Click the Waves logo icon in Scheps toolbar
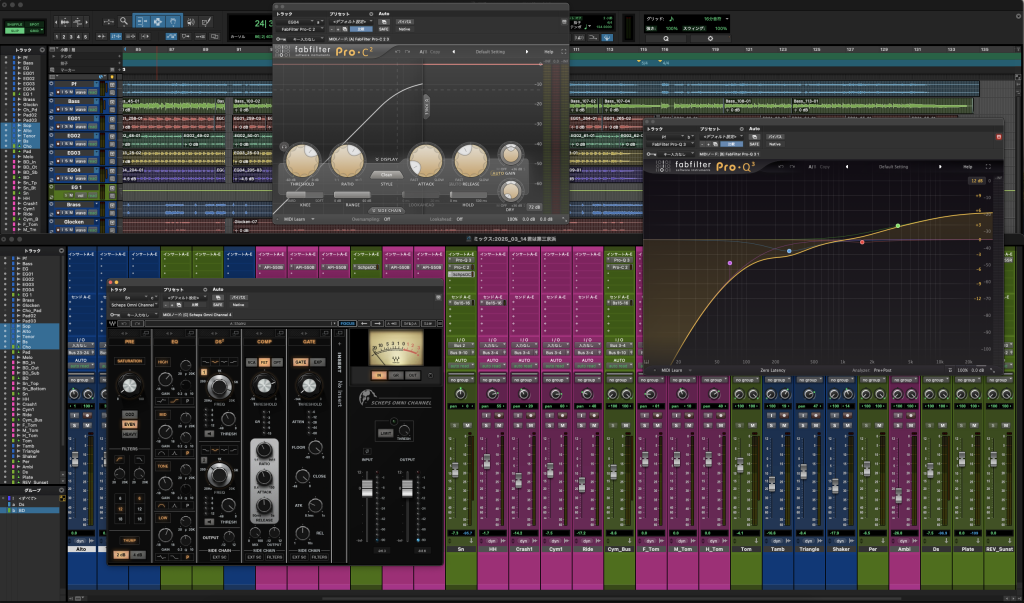Viewport: 1024px width, 603px height. [x=112, y=323]
